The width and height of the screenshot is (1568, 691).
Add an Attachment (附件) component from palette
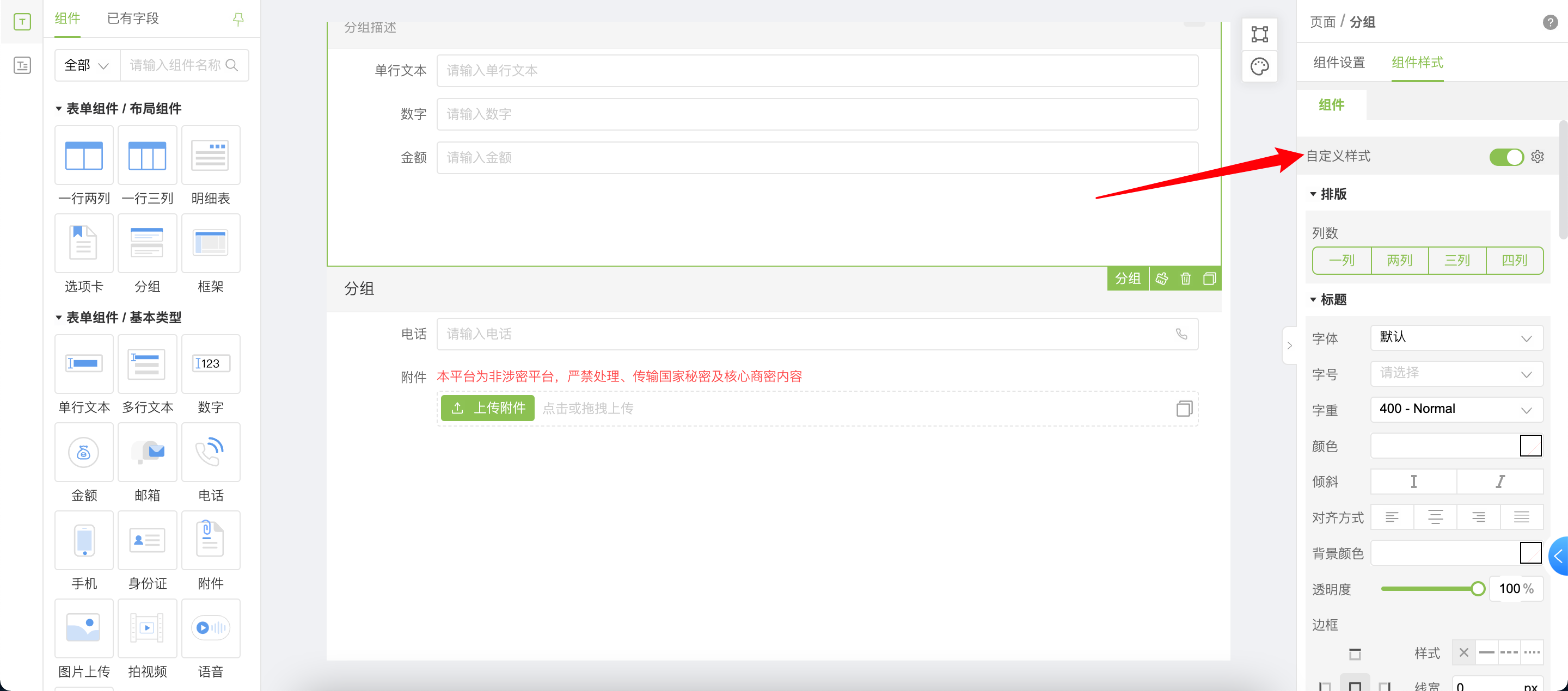click(211, 540)
